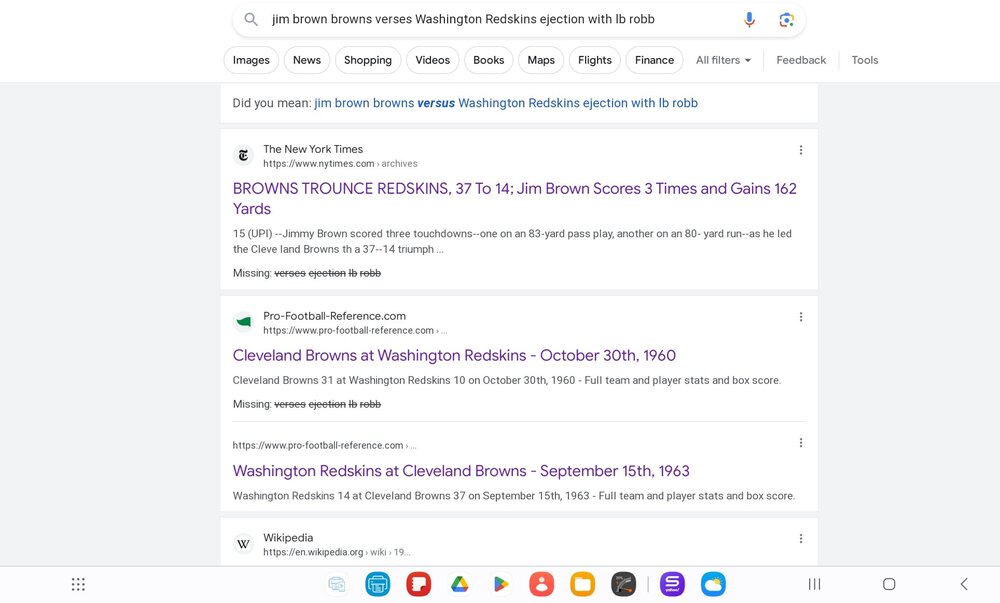Click pro-football-reference URL above 1963 result

pyautogui.click(x=324, y=446)
